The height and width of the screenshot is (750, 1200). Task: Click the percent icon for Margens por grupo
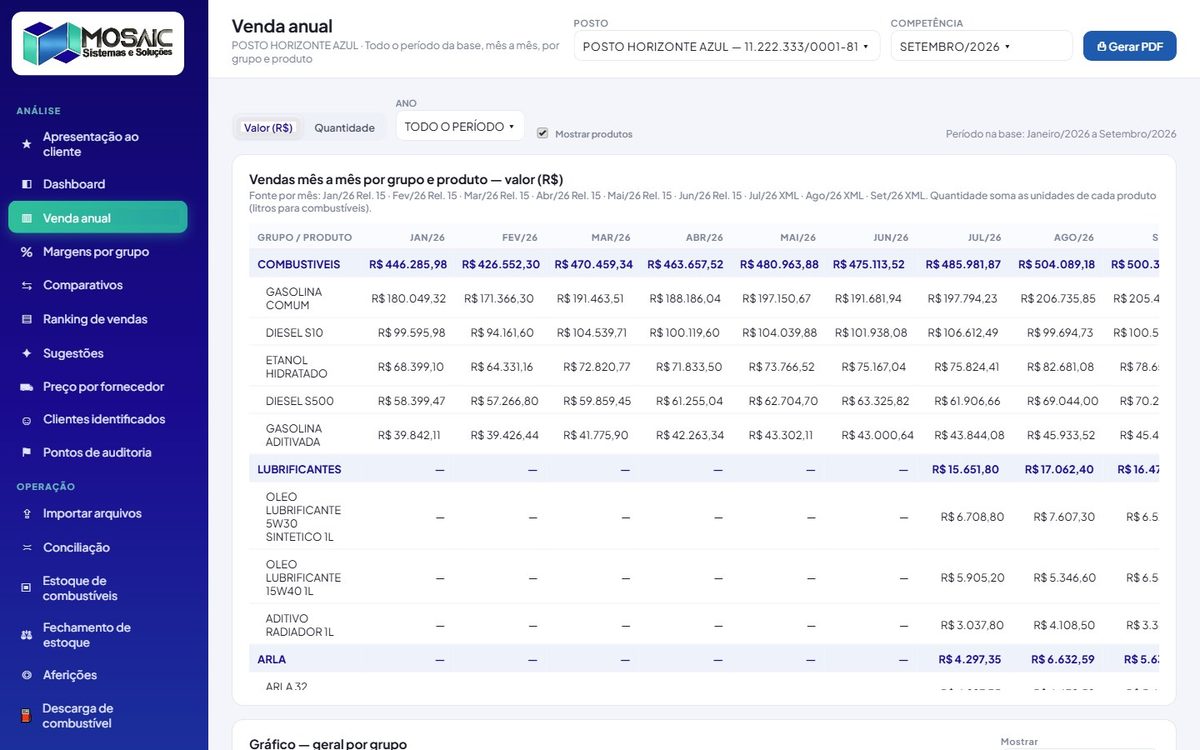pyautogui.click(x=27, y=252)
